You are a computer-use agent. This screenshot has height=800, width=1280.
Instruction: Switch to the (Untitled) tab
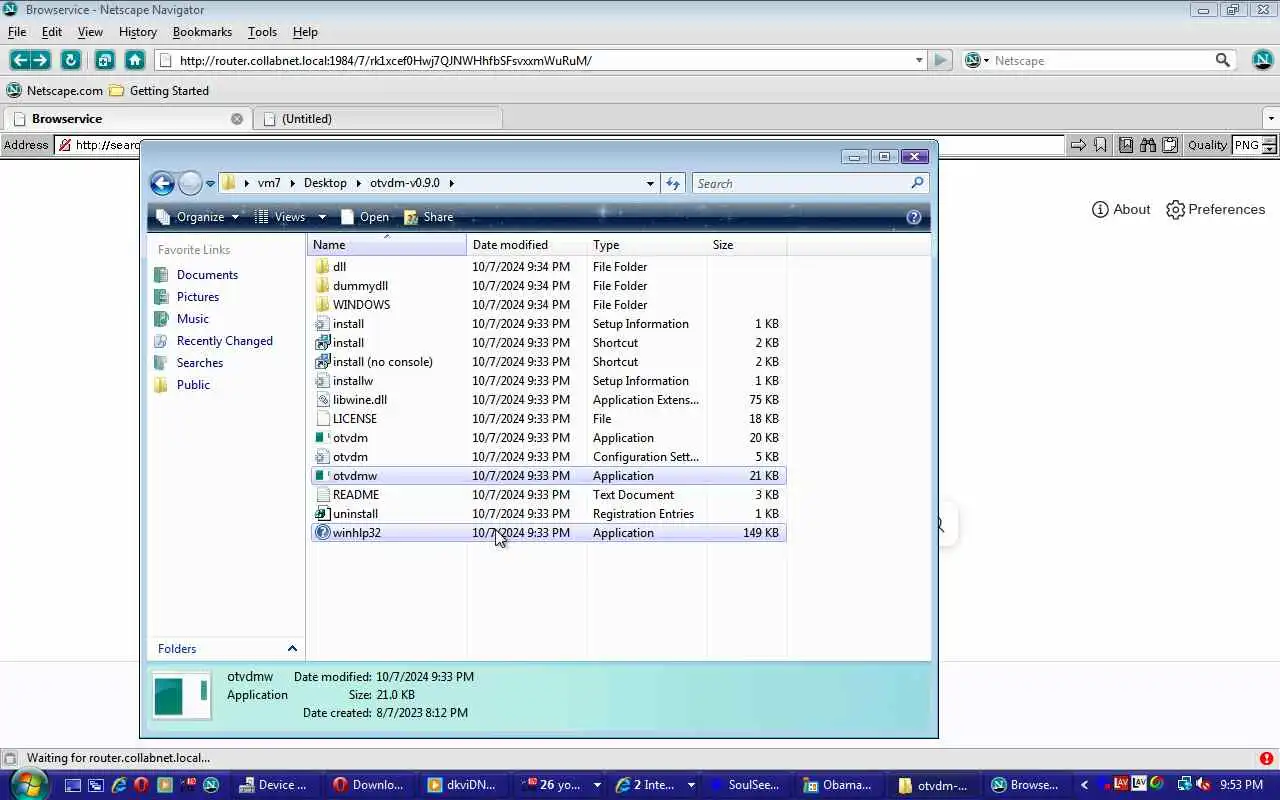378,118
